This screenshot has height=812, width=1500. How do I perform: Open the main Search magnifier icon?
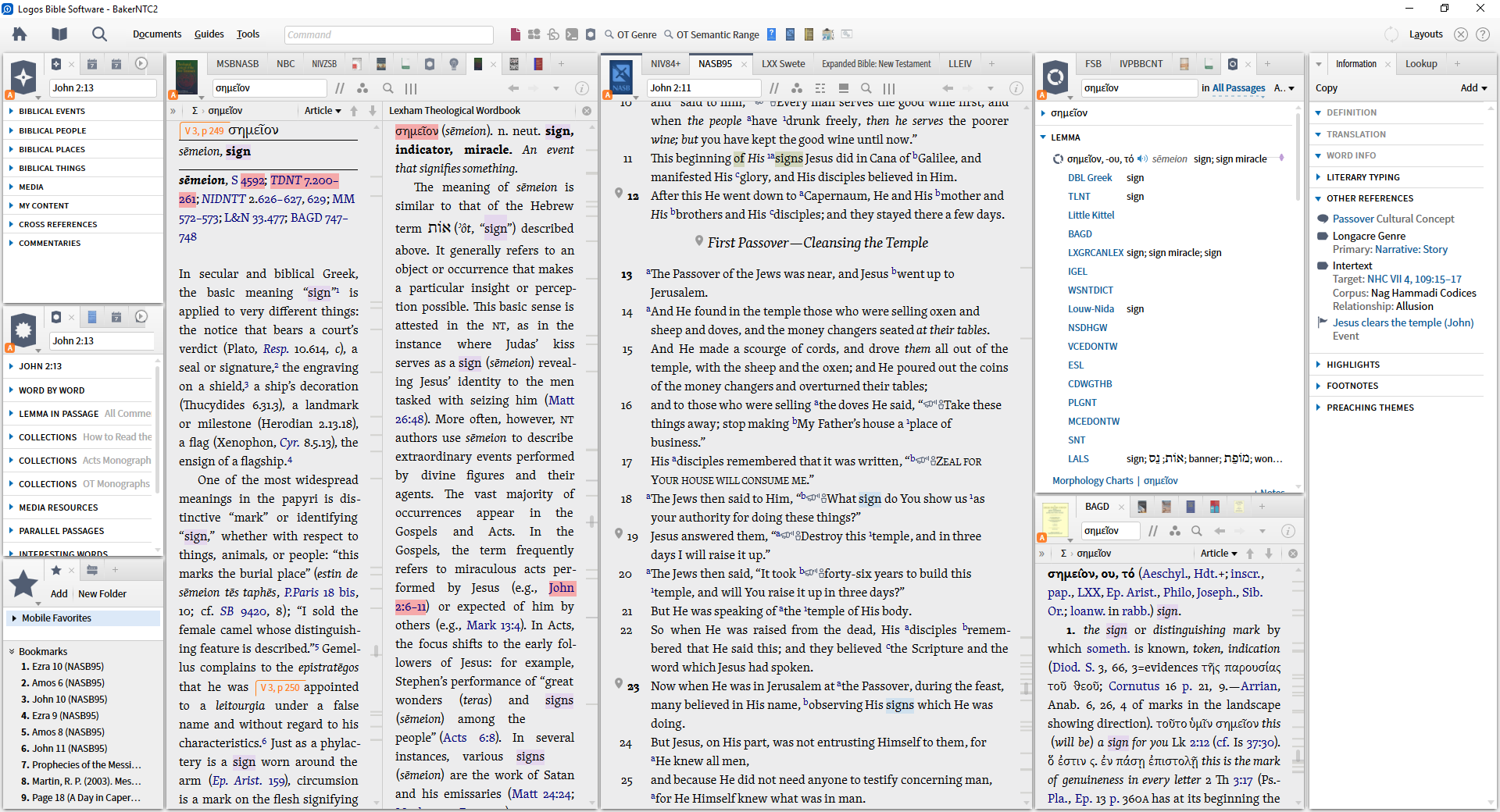(x=99, y=34)
